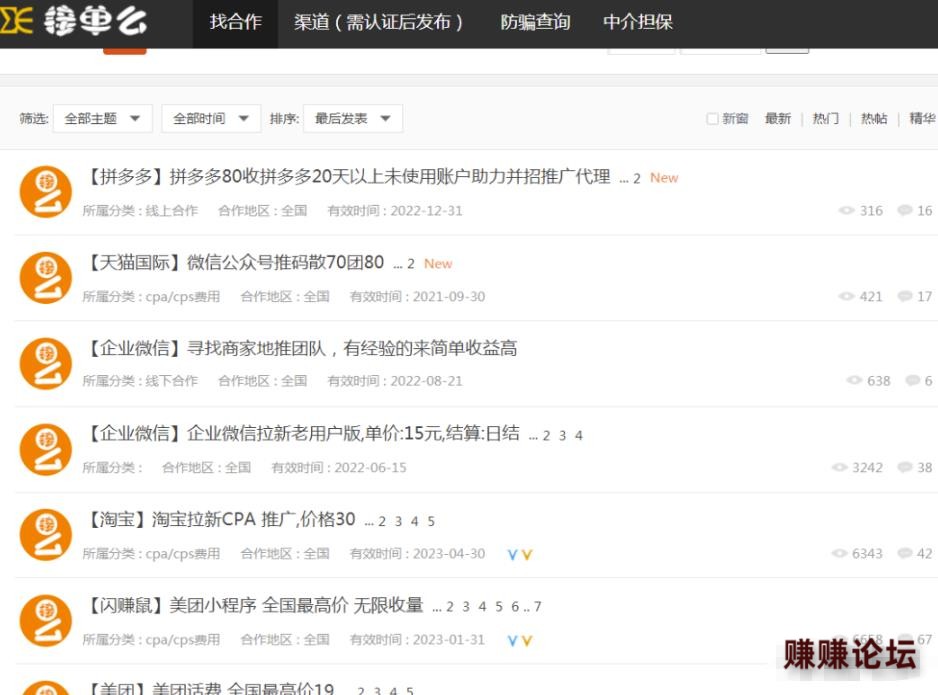This screenshot has width=938, height=695.
Task: Open 渠道（需认证后发布） menu item
Action: click(378, 22)
